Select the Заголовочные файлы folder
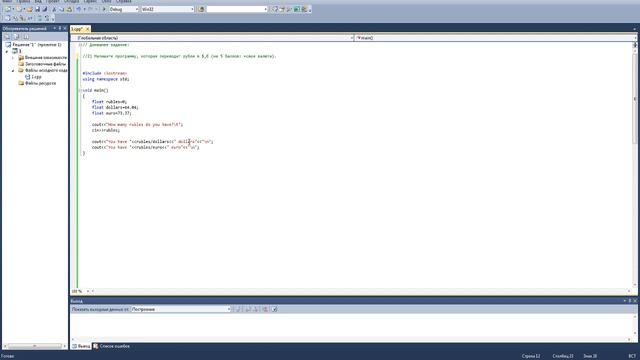The image size is (640, 360). [x=42, y=64]
